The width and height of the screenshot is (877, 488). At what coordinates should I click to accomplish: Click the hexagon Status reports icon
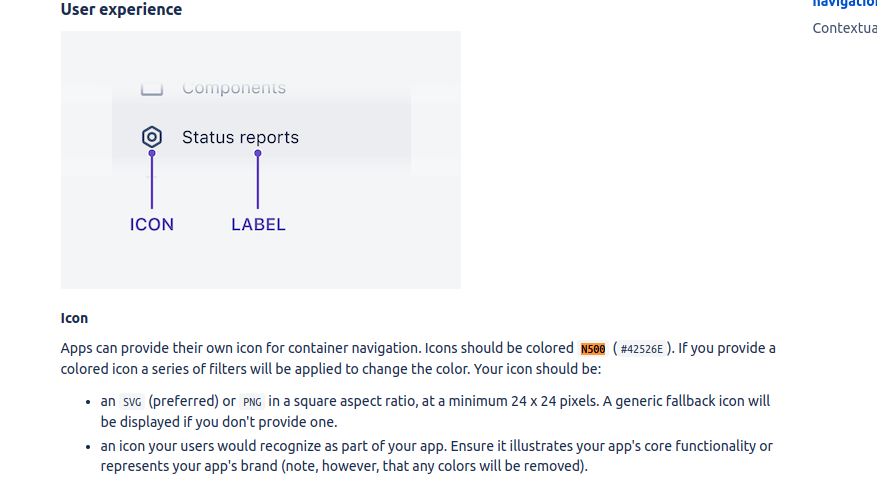(x=152, y=137)
